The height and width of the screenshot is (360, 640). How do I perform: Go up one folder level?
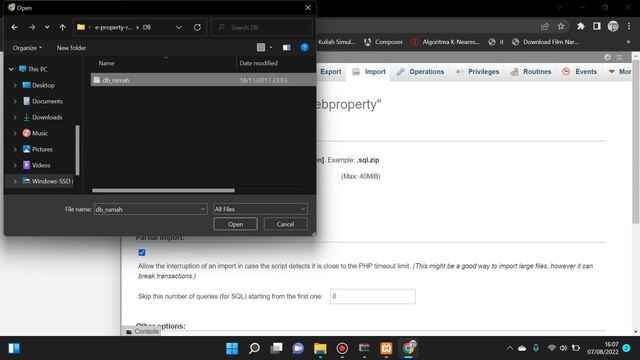click(x=62, y=27)
